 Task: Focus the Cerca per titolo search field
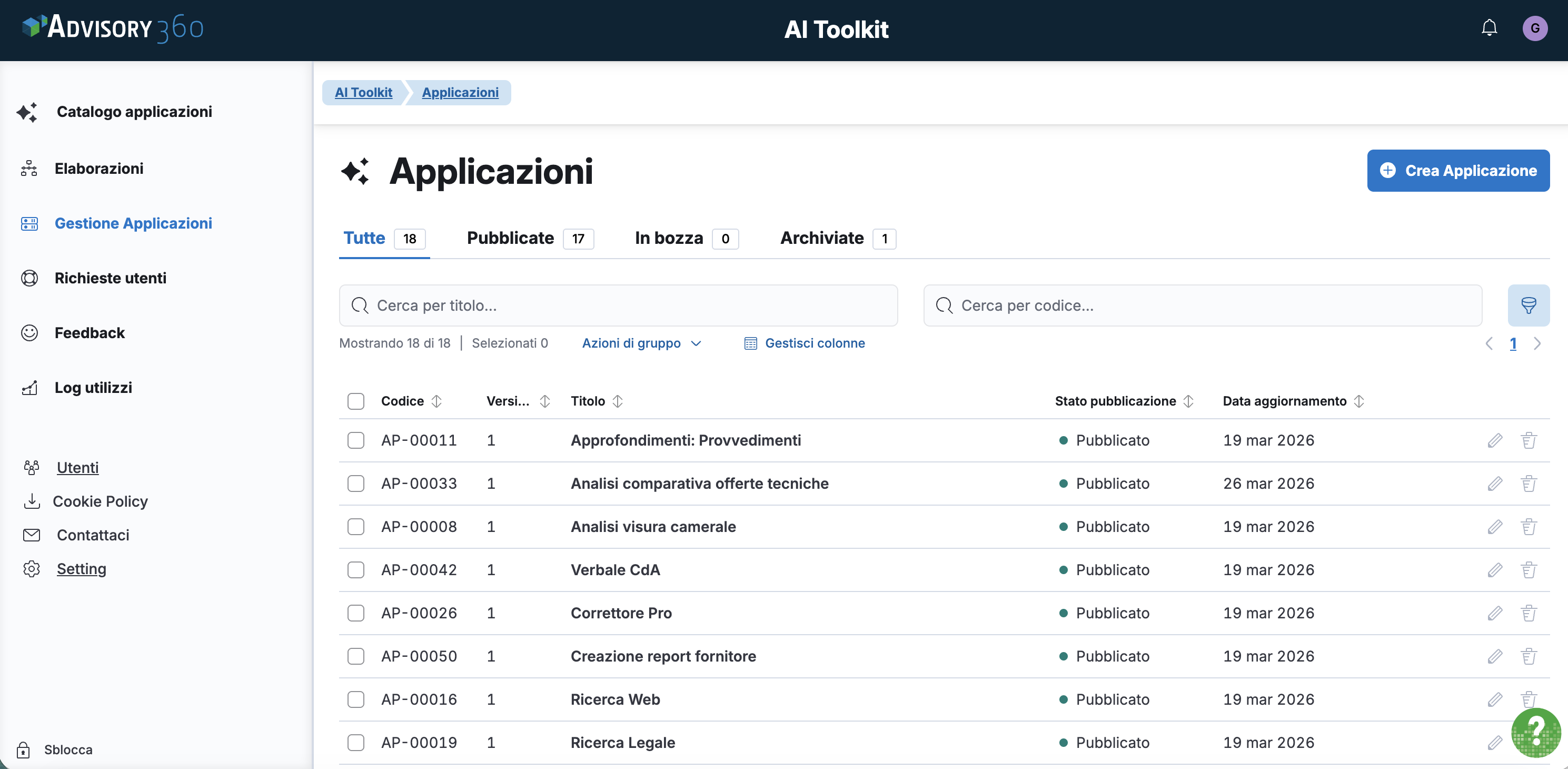(x=618, y=305)
